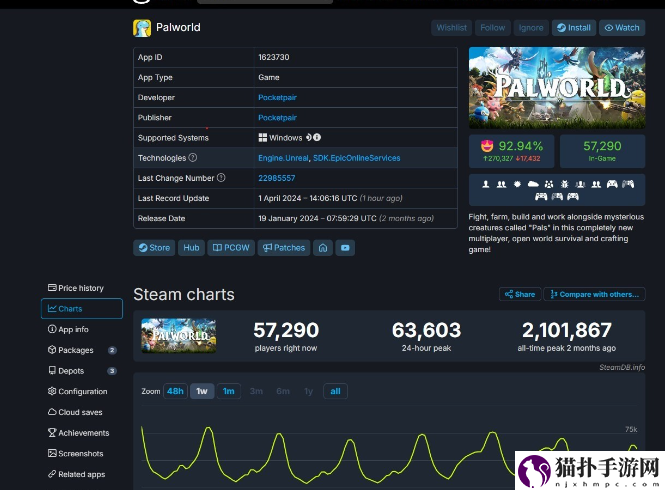Click the YouTube video icon button
This screenshot has height=490, width=665.
345,248
